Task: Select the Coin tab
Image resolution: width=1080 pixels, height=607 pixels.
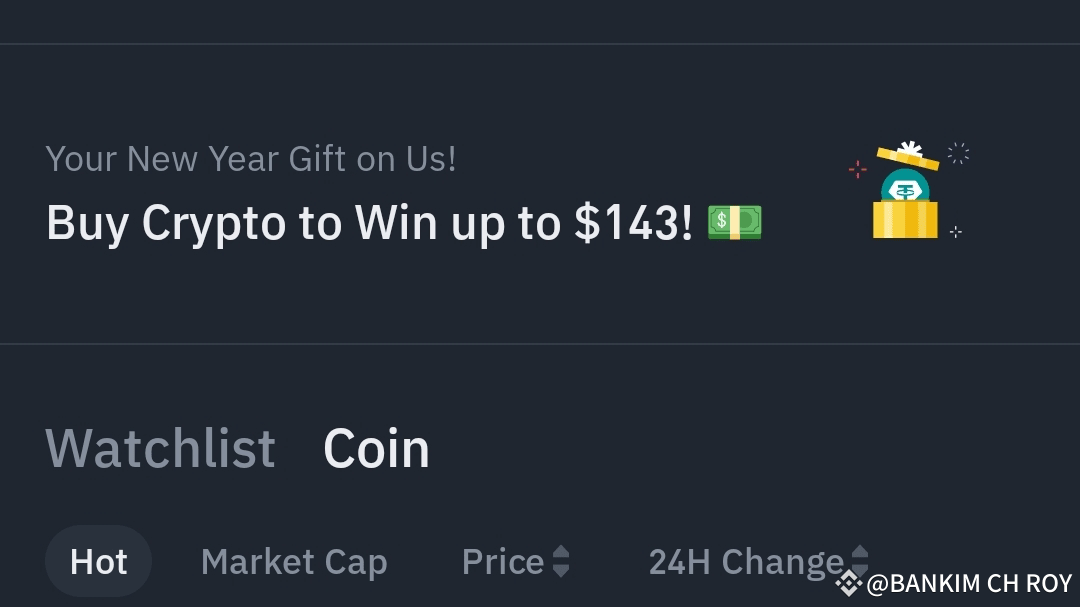Action: (x=376, y=448)
